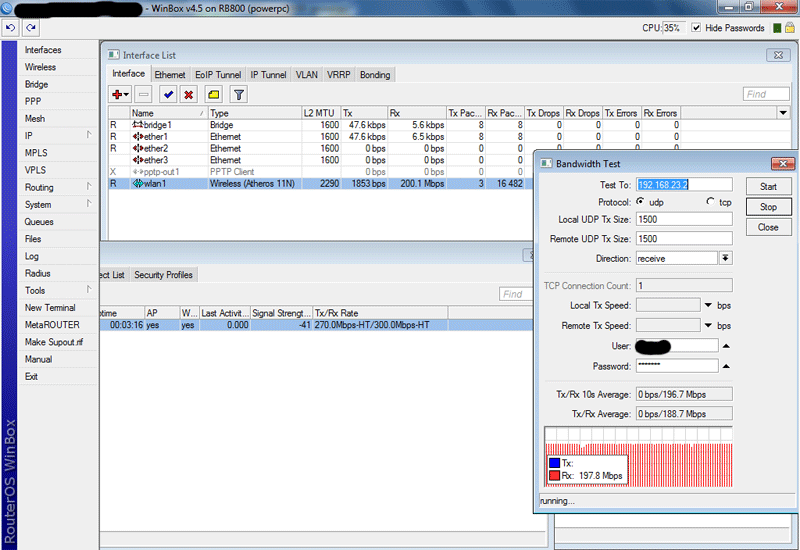This screenshot has width=800, height=550.
Task: Expand the Remote Tx Speed option arrow
Action: [708, 325]
